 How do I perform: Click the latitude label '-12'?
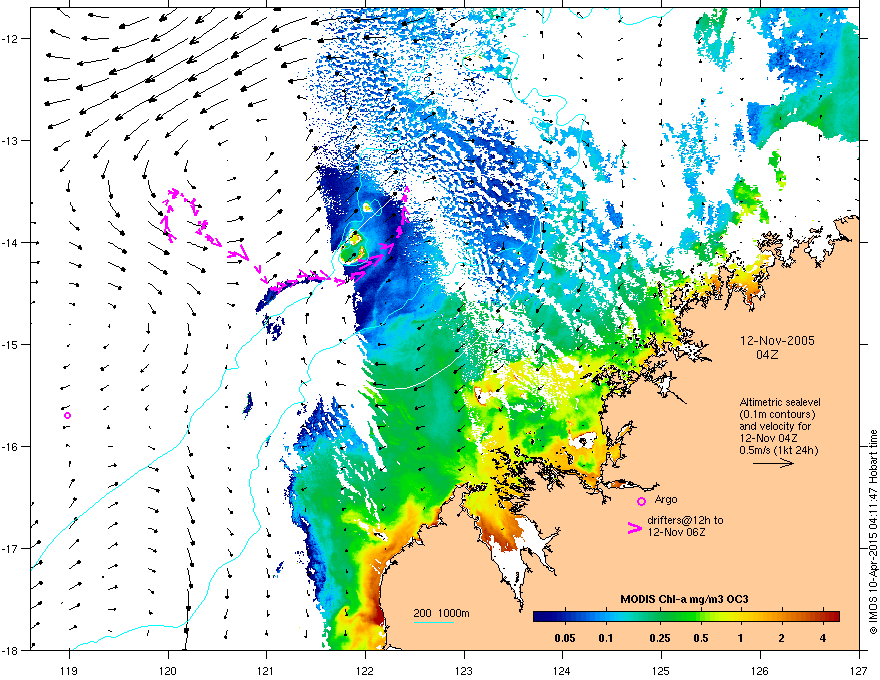[x=11, y=39]
